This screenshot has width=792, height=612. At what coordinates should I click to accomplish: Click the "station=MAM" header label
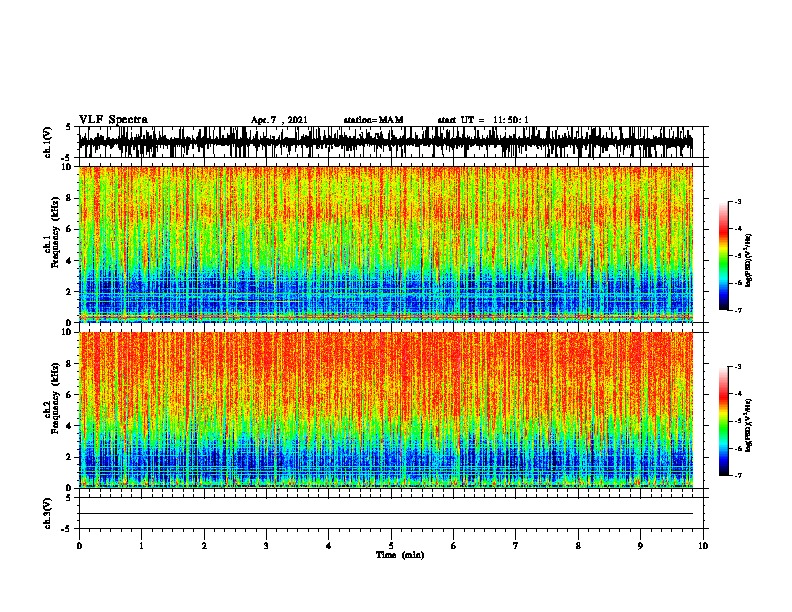[x=373, y=120]
